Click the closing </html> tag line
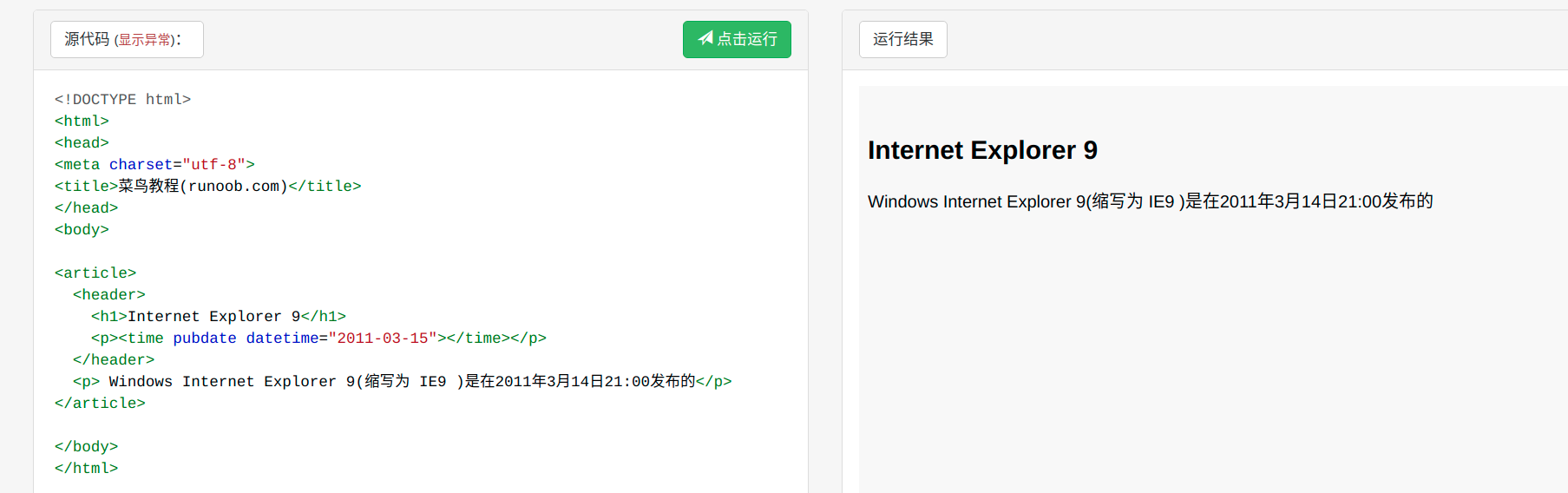Image resolution: width=1568 pixels, height=493 pixels. pos(86,469)
